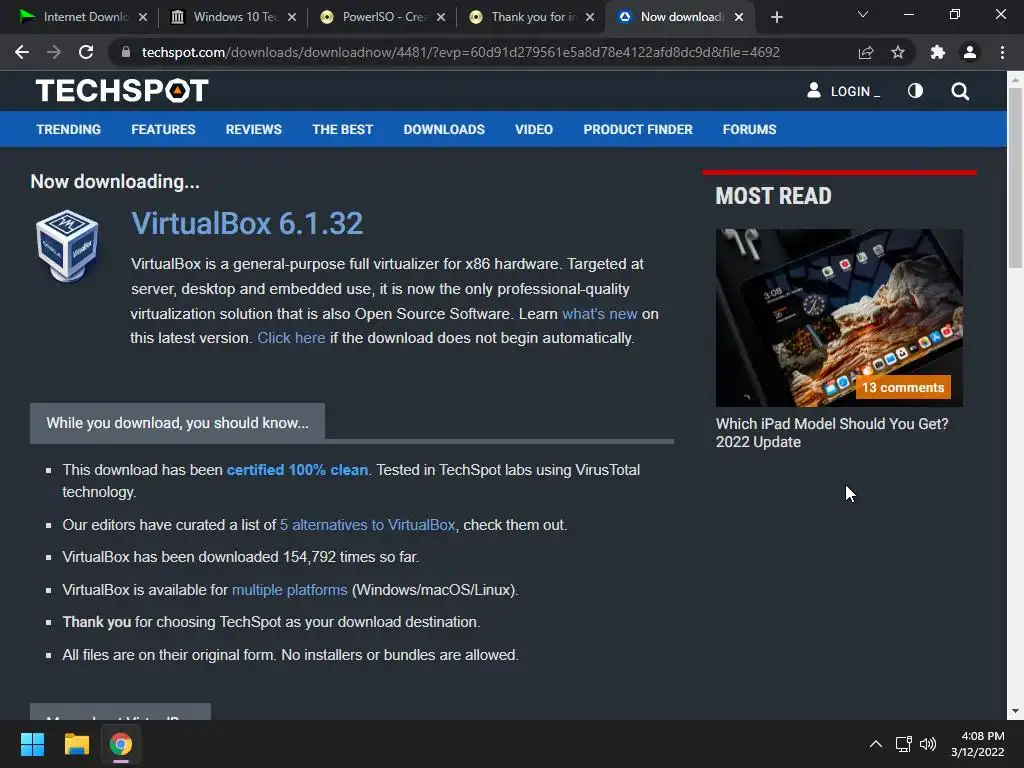Read Which iPad Model Should You Get
The image size is (1024, 768).
tap(832, 433)
